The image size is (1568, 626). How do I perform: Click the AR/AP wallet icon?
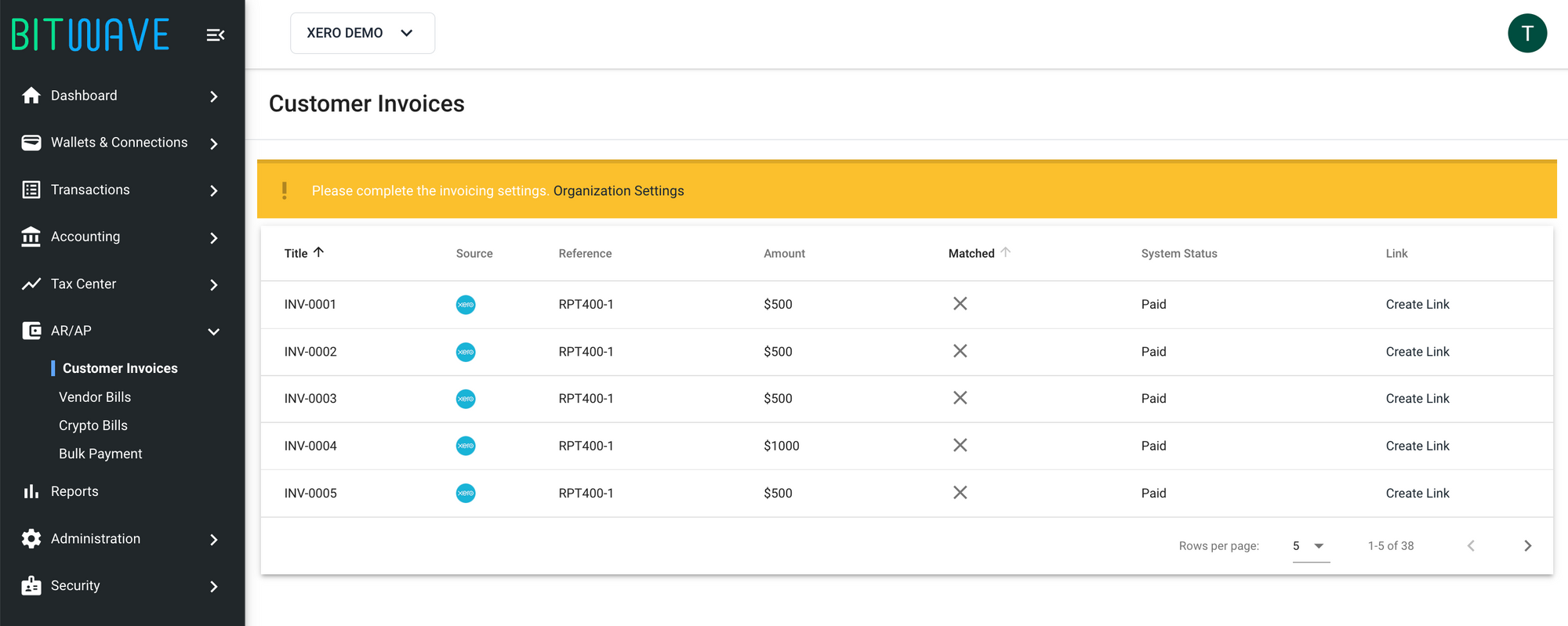click(x=31, y=331)
